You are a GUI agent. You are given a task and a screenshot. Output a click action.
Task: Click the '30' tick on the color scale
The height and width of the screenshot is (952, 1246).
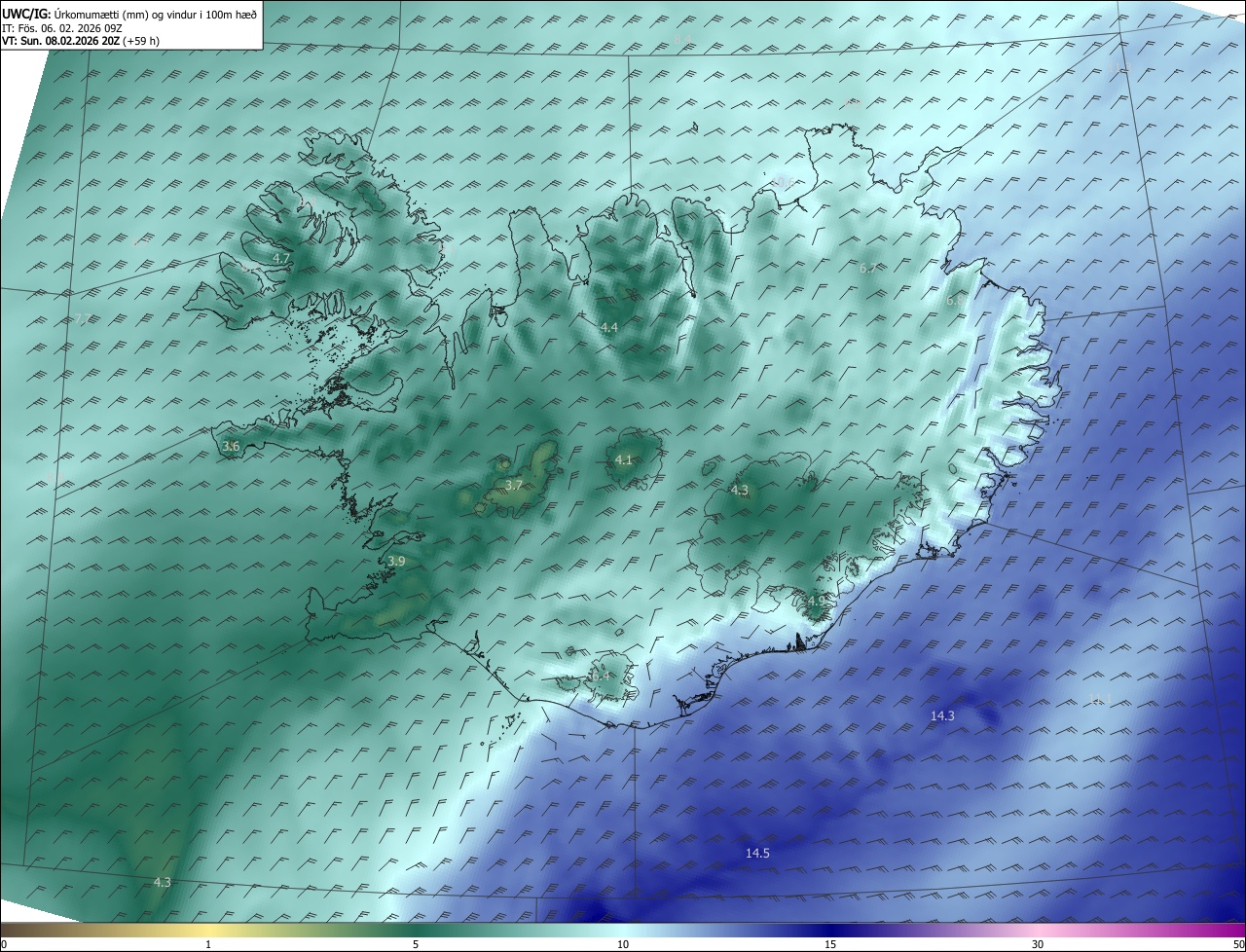click(x=1038, y=944)
